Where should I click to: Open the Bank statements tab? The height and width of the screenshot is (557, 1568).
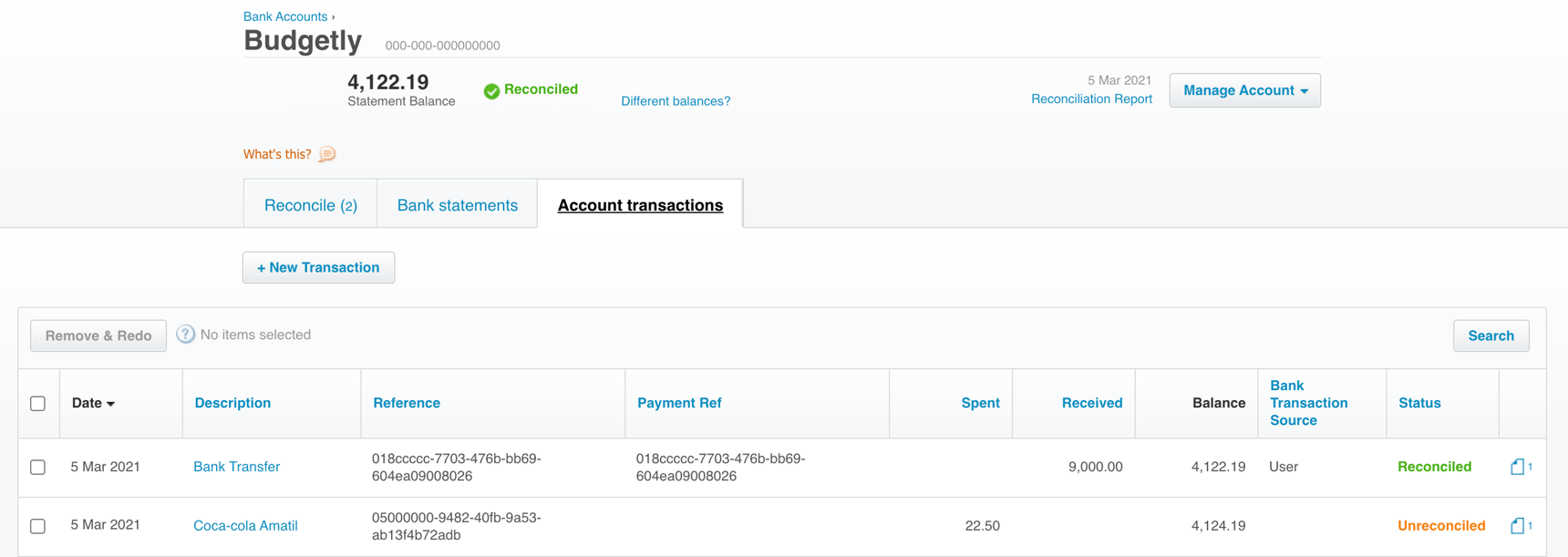point(457,204)
